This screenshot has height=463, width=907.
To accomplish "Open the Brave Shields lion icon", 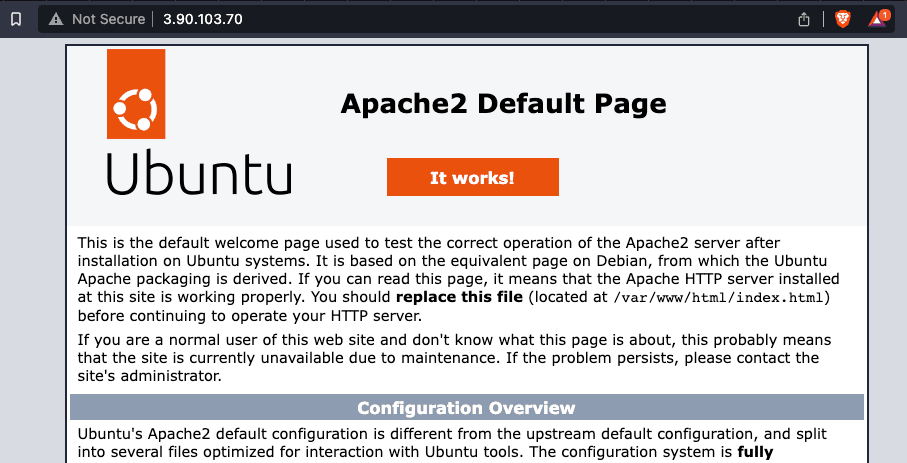I will (843, 19).
